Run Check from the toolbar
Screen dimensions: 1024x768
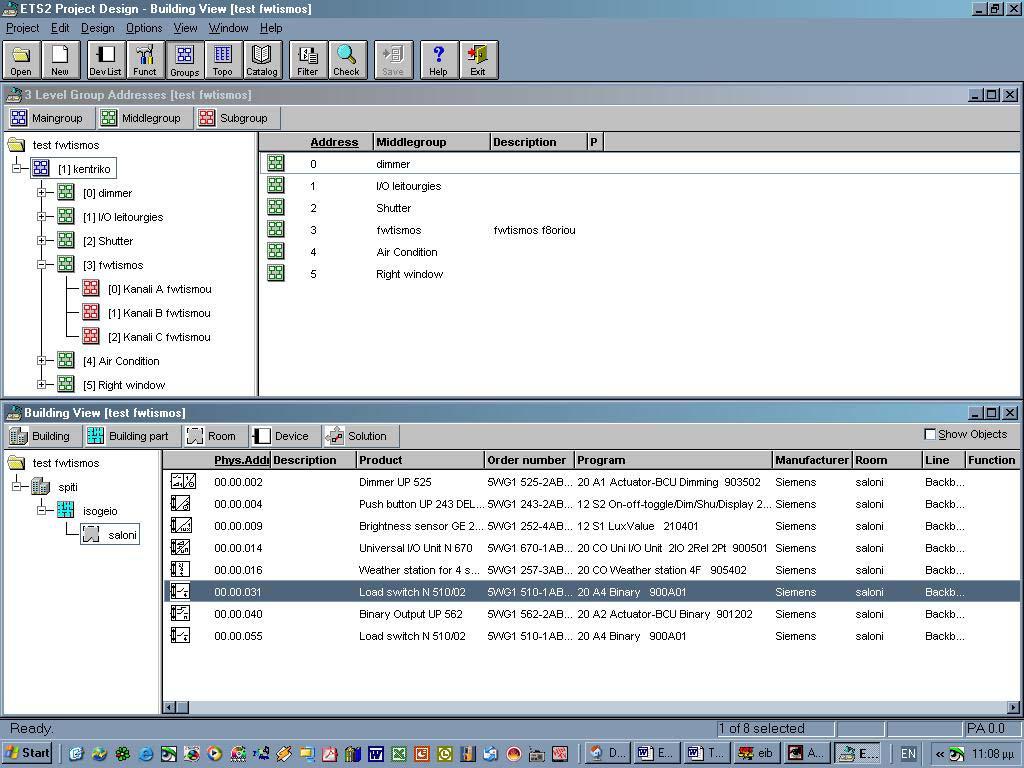tap(347, 59)
